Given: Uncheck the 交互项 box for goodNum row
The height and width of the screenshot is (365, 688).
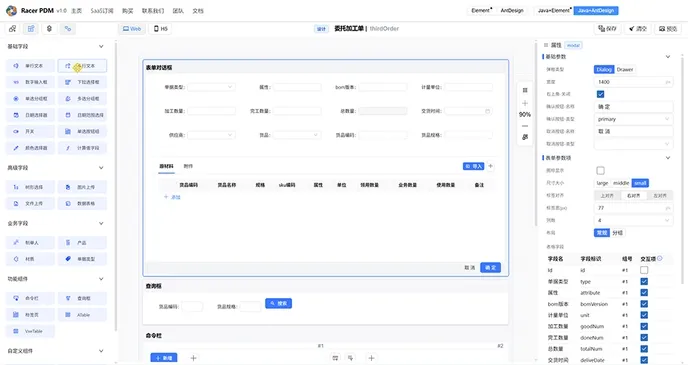Looking at the screenshot, I should [x=644, y=326].
